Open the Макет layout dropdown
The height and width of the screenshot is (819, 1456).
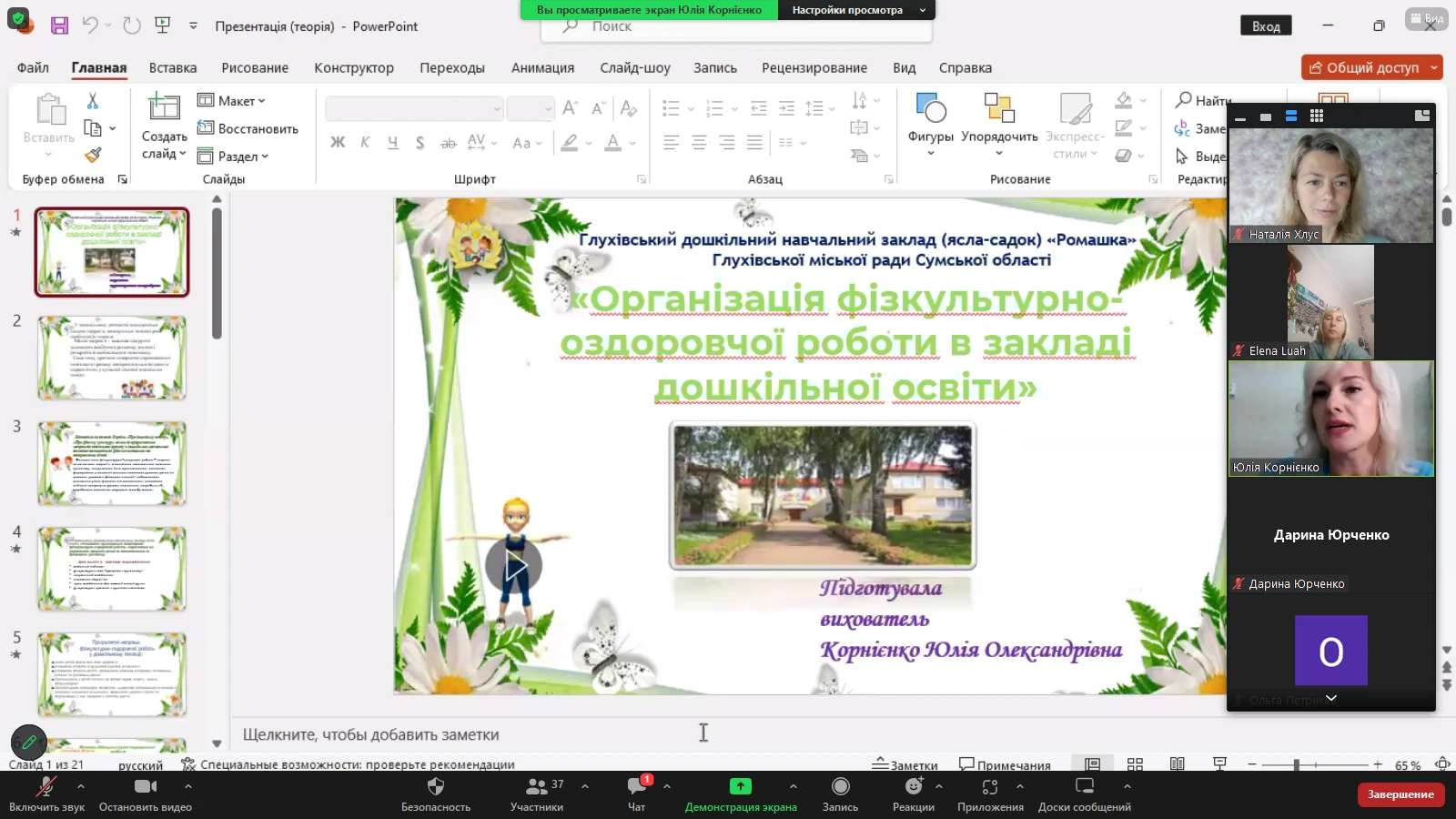[232, 100]
